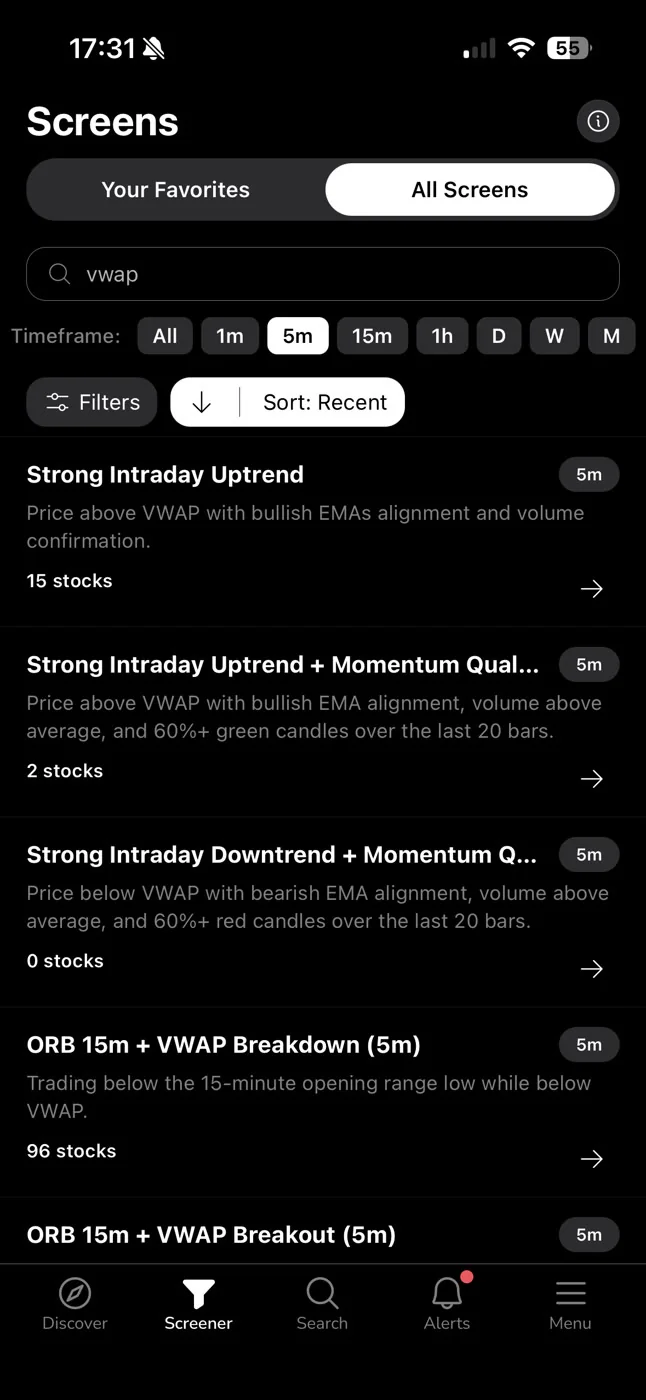Switch to Your Favorites
This screenshot has width=646, height=1400.
point(176,190)
